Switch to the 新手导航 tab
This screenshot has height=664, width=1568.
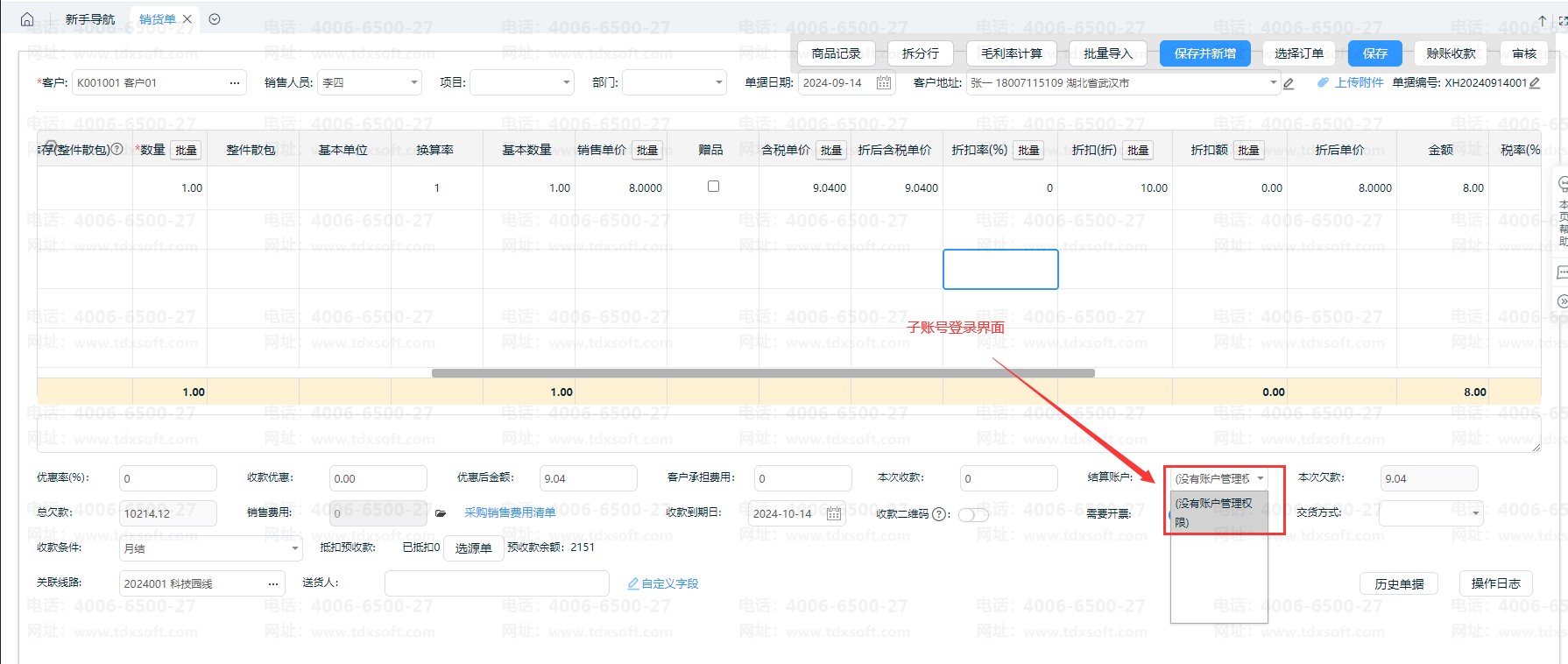90,19
